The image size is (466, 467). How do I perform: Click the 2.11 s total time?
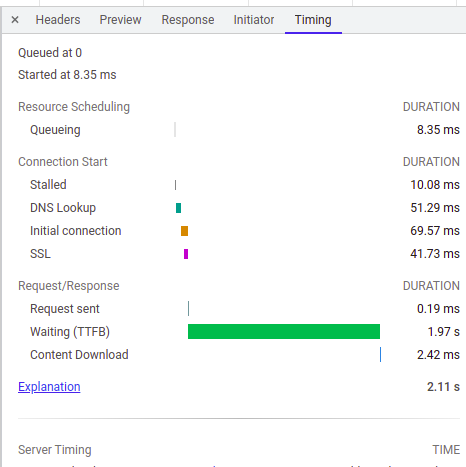pyautogui.click(x=443, y=387)
